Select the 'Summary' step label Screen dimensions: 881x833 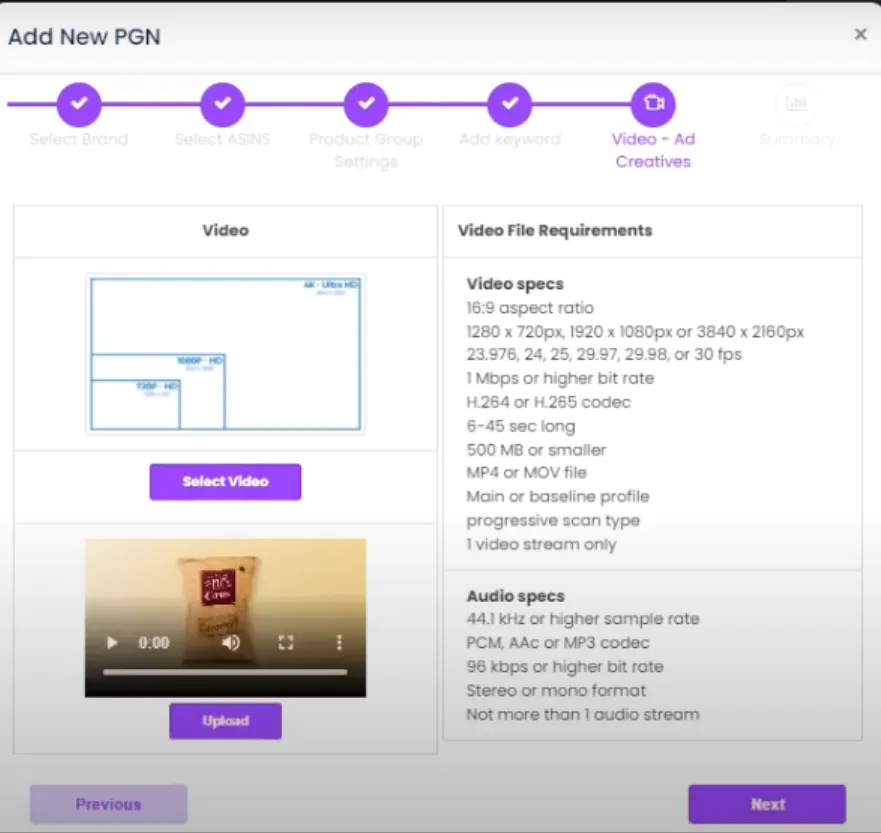pyautogui.click(x=797, y=139)
